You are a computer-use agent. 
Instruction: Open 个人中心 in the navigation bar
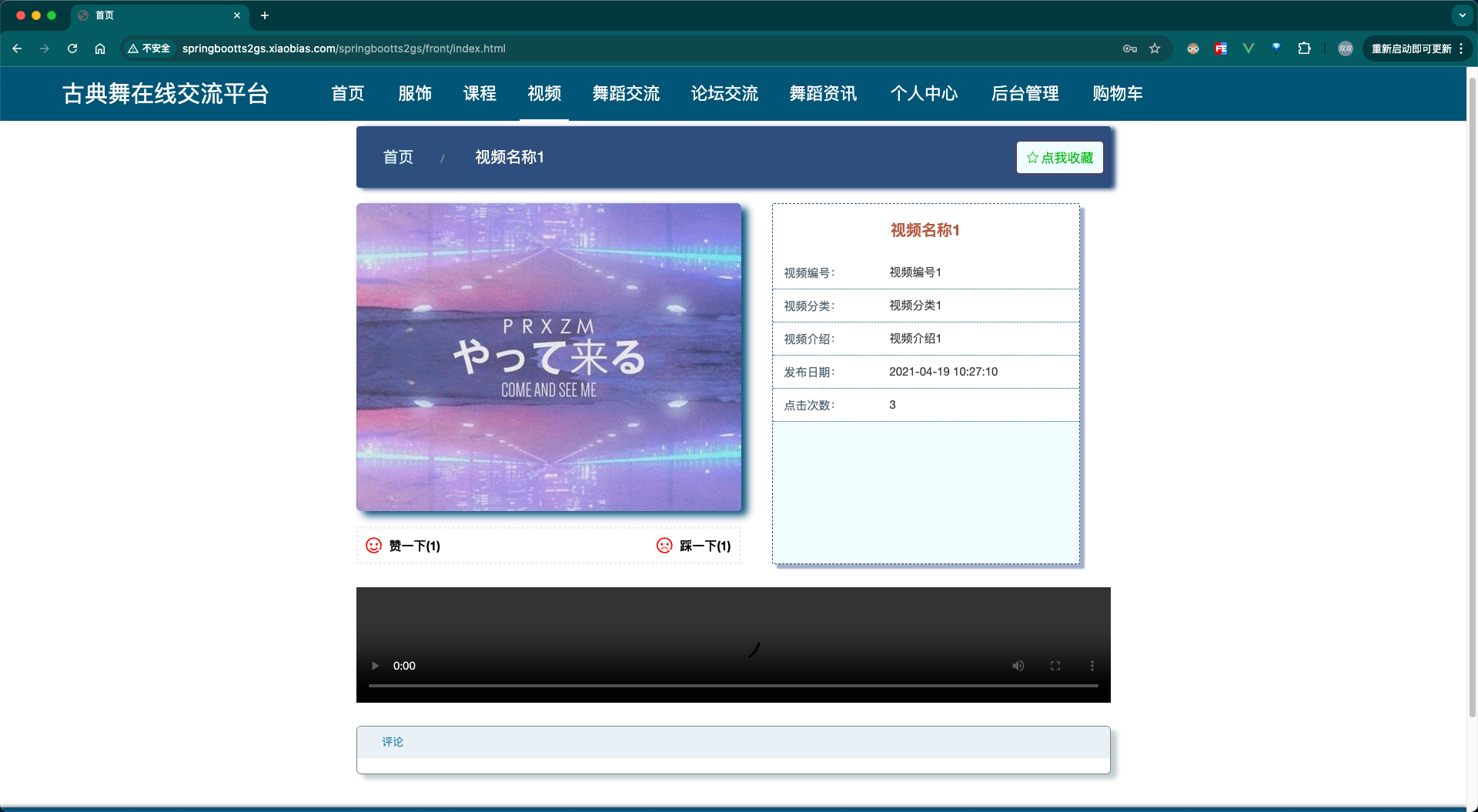[x=924, y=94]
